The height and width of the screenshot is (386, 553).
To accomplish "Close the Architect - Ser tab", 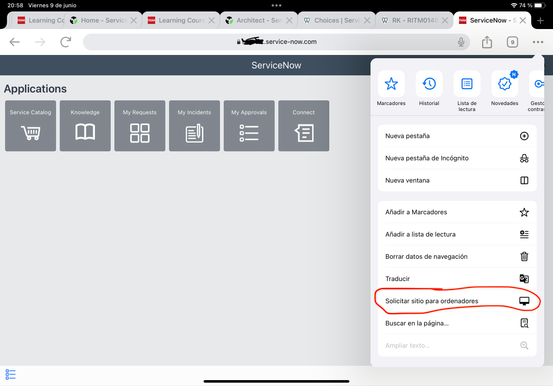I will [x=289, y=20].
